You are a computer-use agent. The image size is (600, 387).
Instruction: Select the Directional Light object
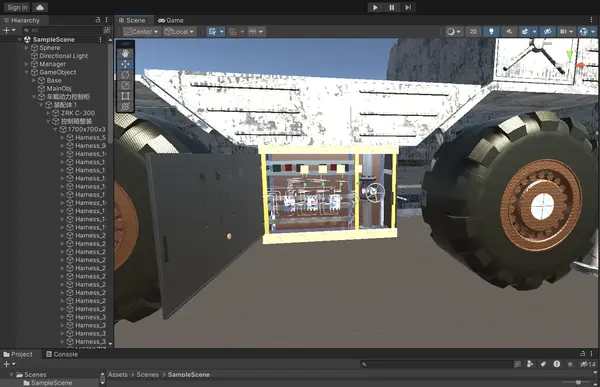point(64,56)
